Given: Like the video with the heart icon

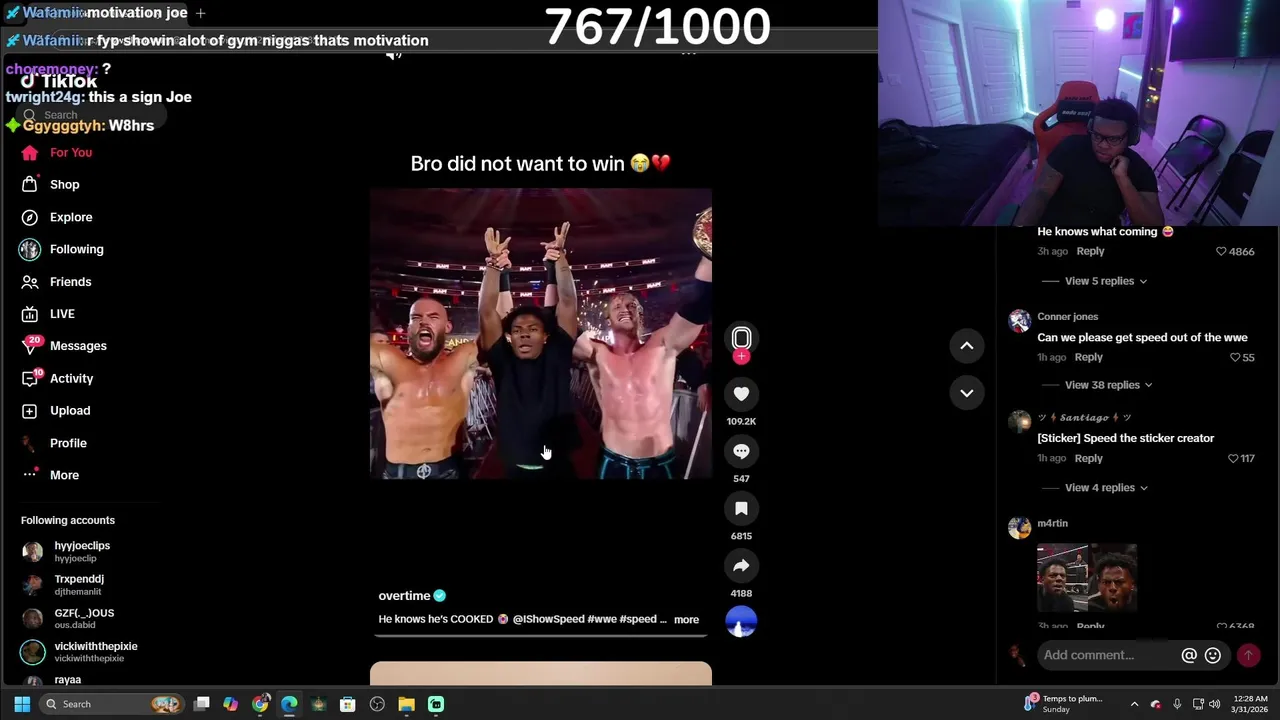Looking at the screenshot, I should pyautogui.click(x=741, y=394).
